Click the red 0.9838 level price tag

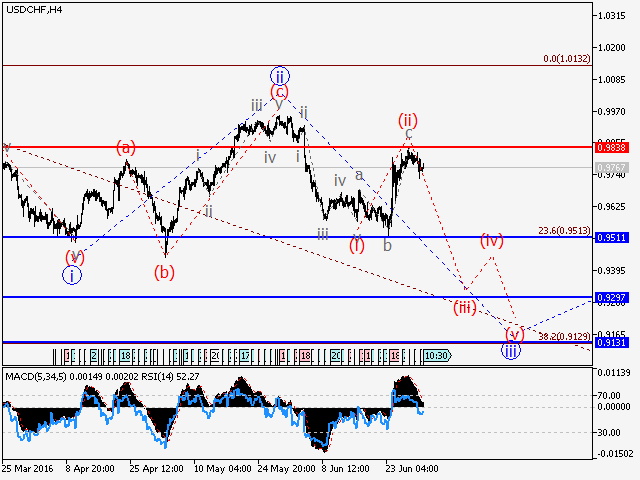[x=611, y=147]
